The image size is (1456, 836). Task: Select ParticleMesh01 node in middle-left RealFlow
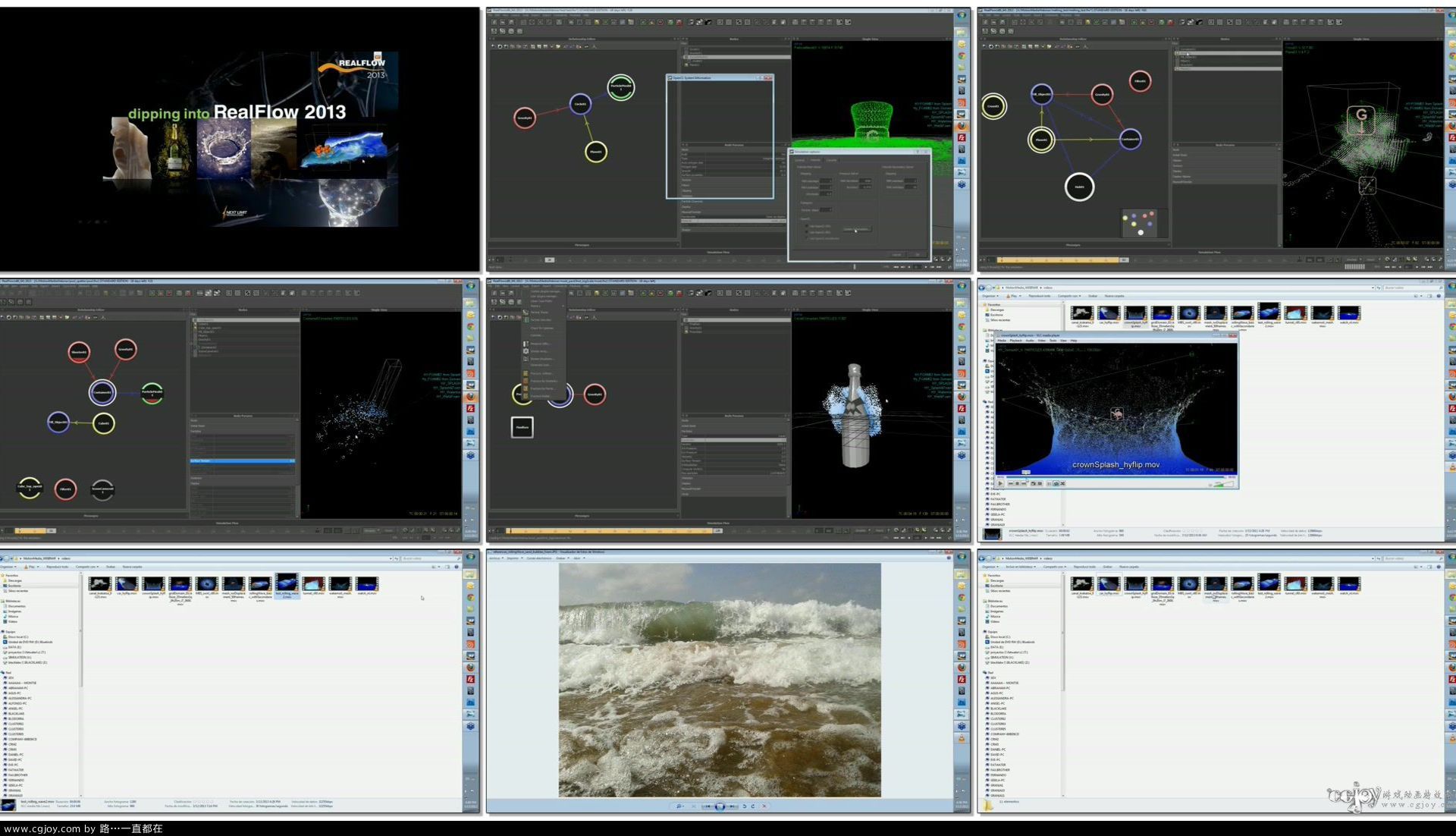tap(152, 392)
